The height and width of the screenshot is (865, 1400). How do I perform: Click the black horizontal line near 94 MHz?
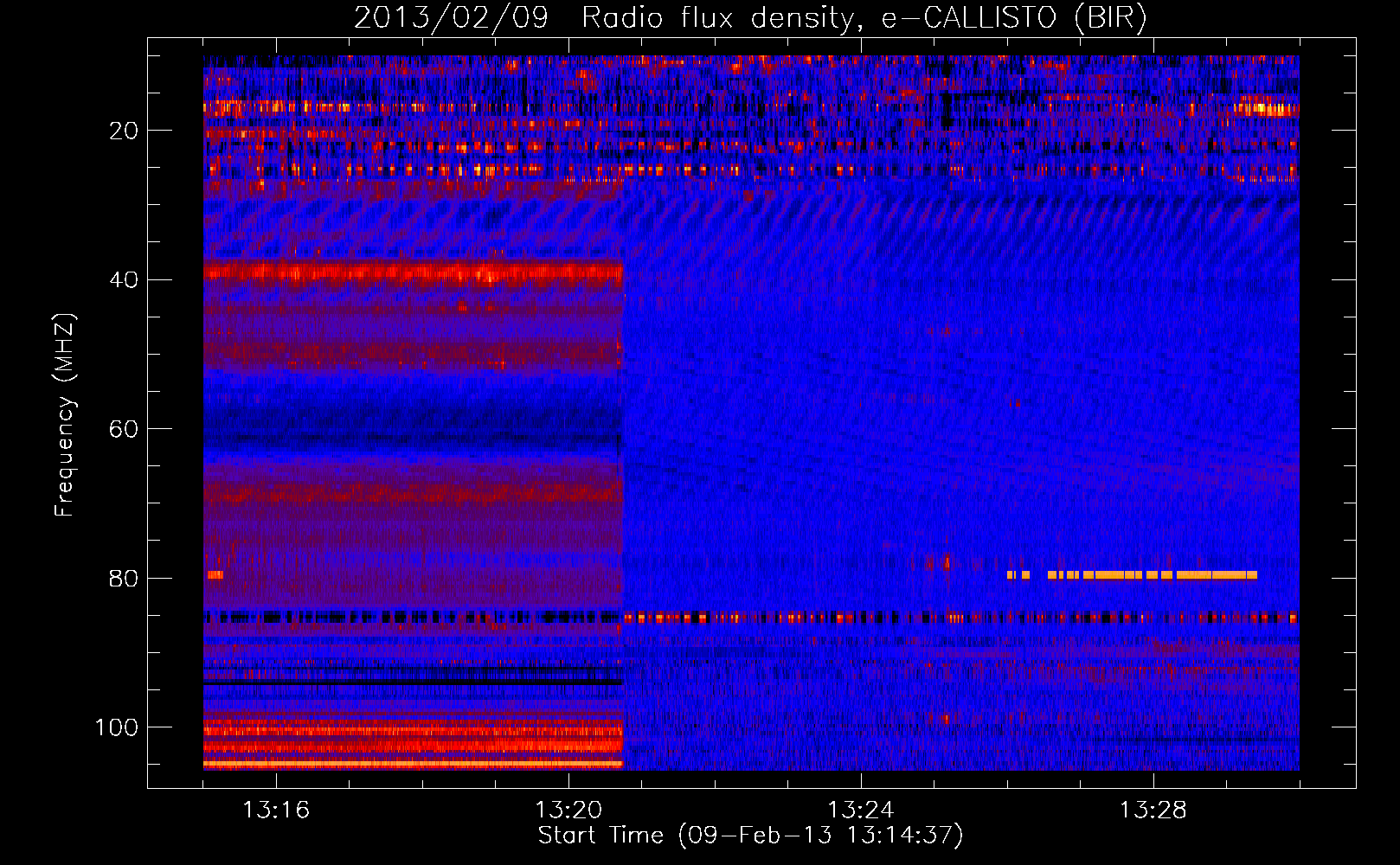point(414,682)
